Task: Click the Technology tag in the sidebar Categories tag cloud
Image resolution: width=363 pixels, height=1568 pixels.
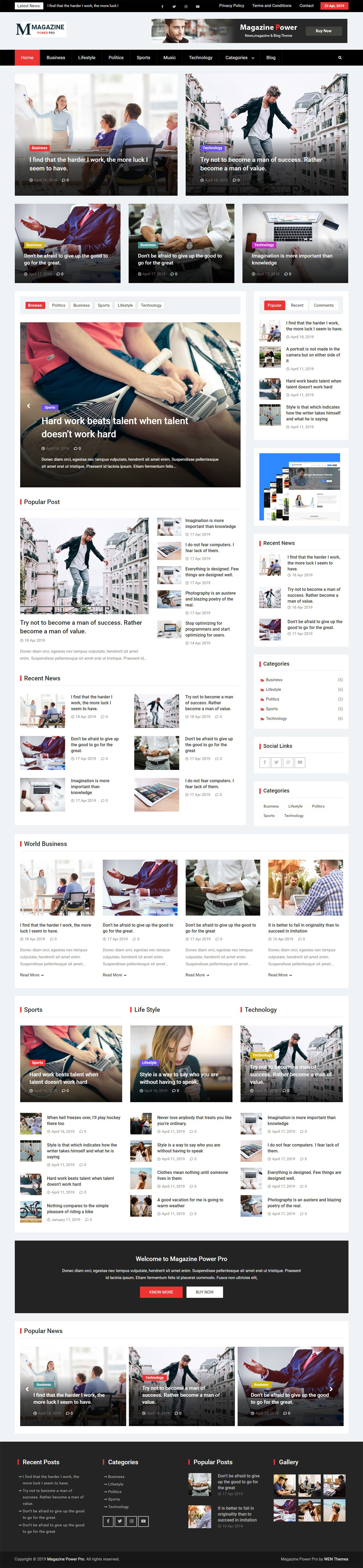Action: pyautogui.click(x=294, y=816)
